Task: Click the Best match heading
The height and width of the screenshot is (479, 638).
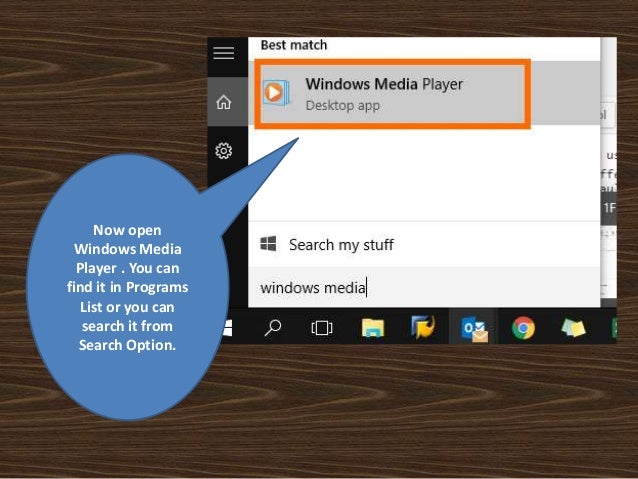Action: (x=294, y=45)
